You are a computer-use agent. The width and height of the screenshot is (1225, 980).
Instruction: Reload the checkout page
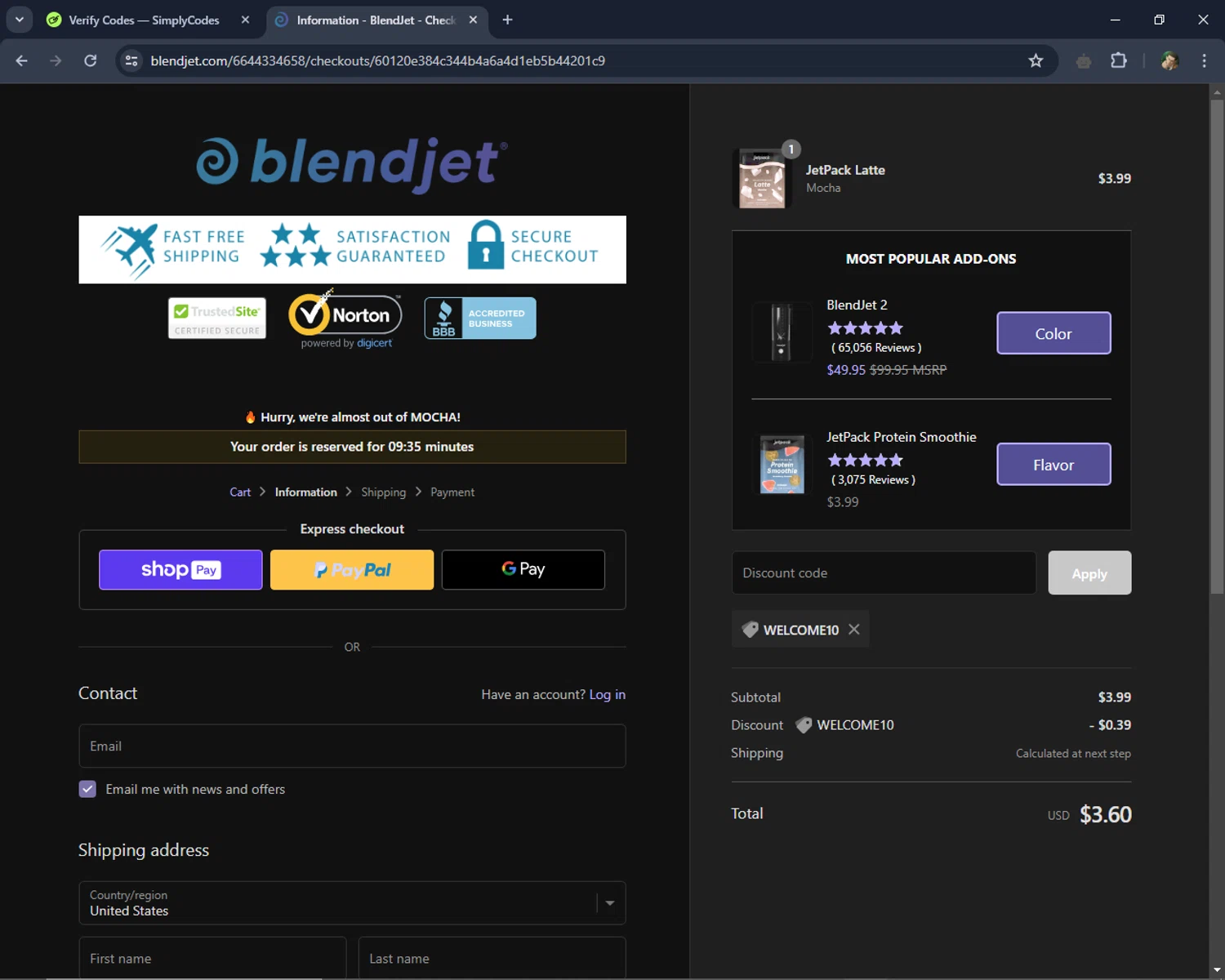tap(91, 60)
